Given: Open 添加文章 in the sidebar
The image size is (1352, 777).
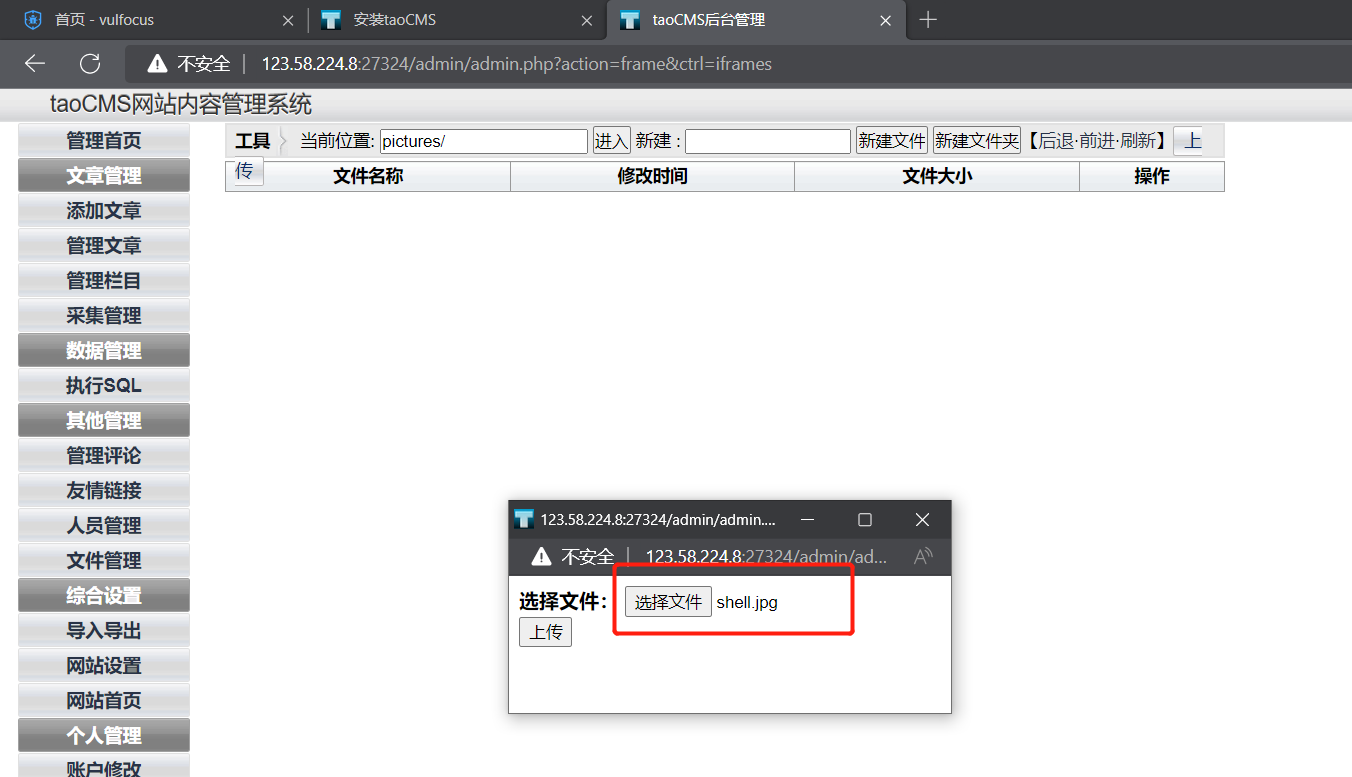Looking at the screenshot, I should pyautogui.click(x=104, y=211).
